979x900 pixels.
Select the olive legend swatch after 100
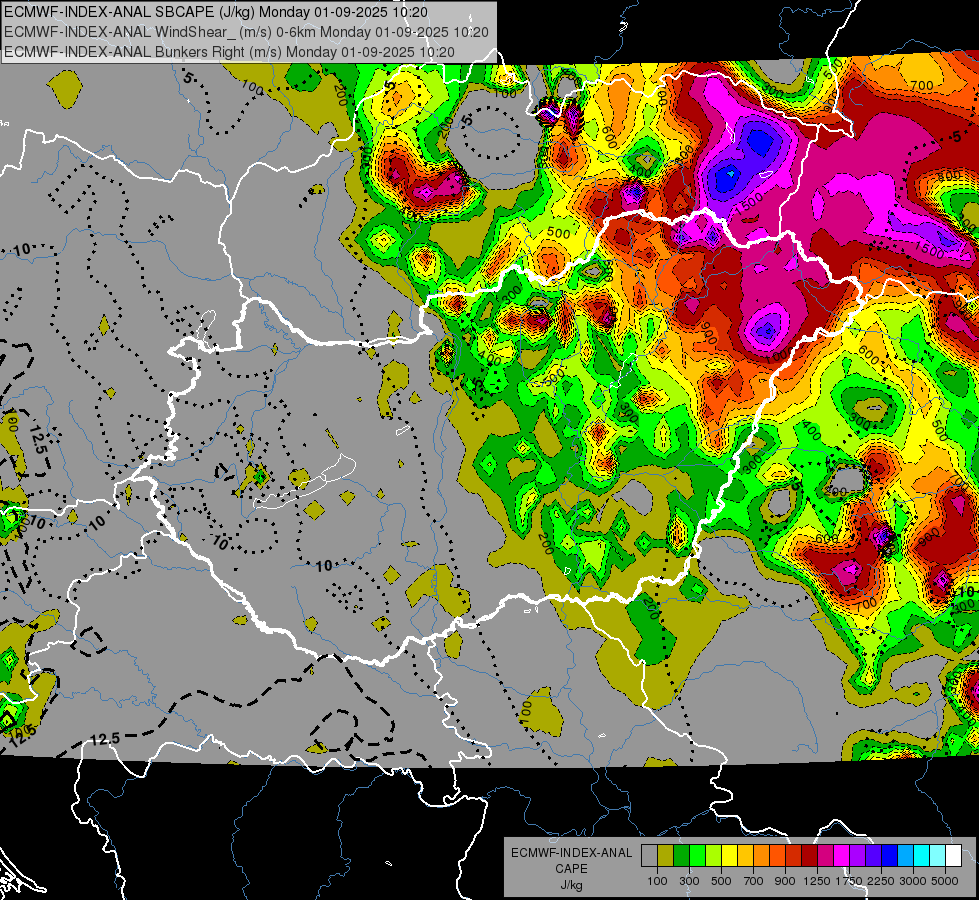point(666,856)
